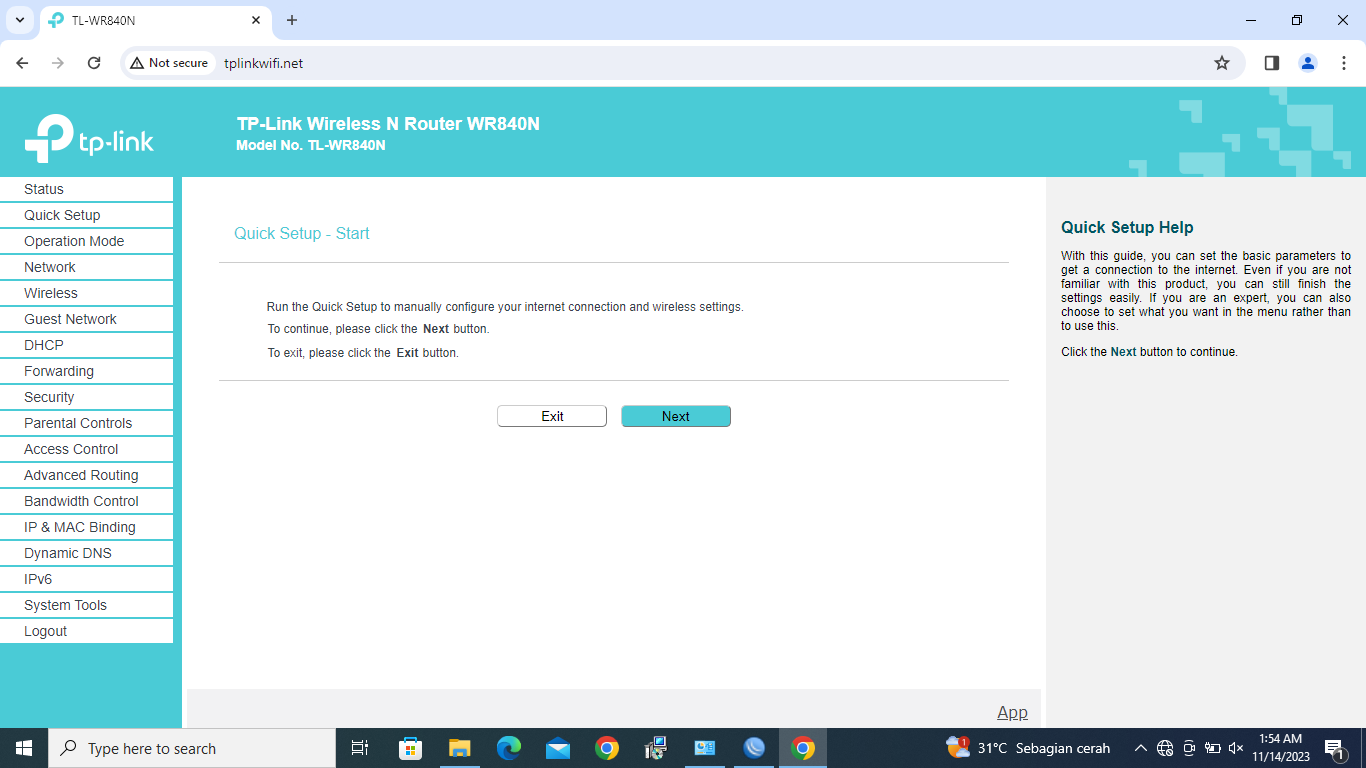
Task: Click the browser forward arrow
Action: tap(58, 63)
